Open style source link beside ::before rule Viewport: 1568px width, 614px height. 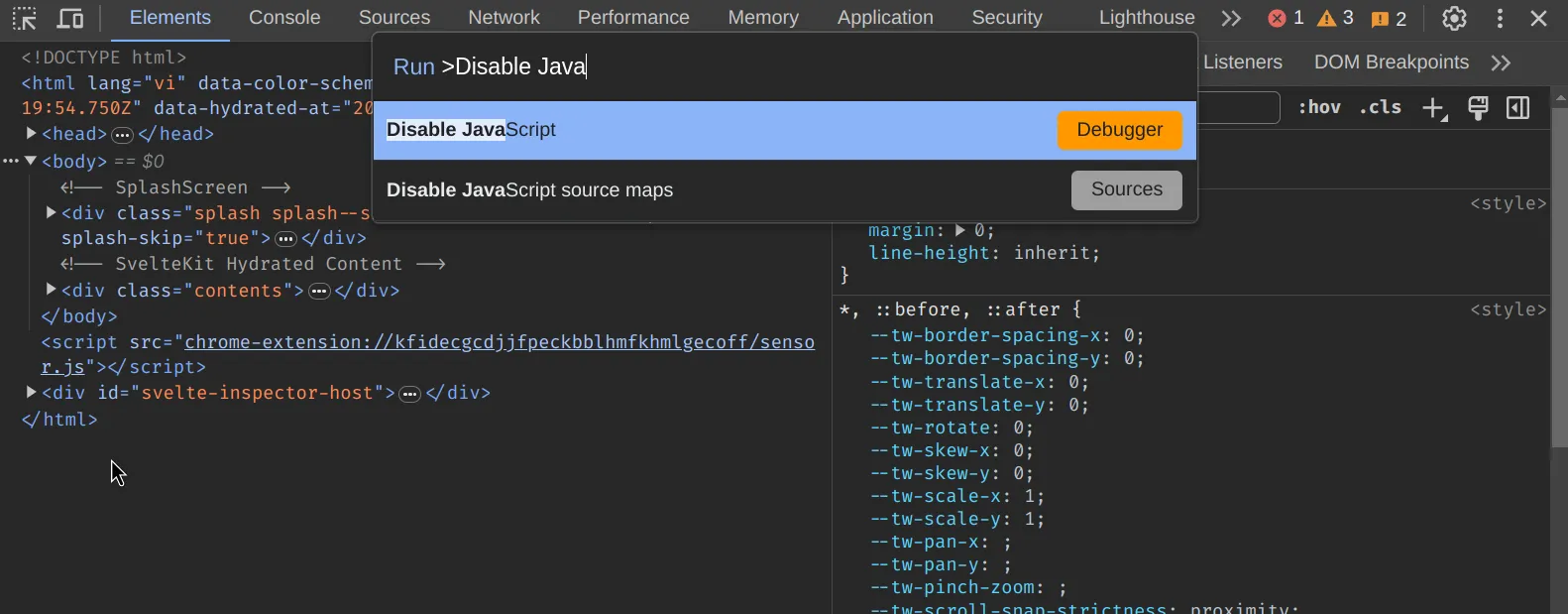[x=1508, y=309]
